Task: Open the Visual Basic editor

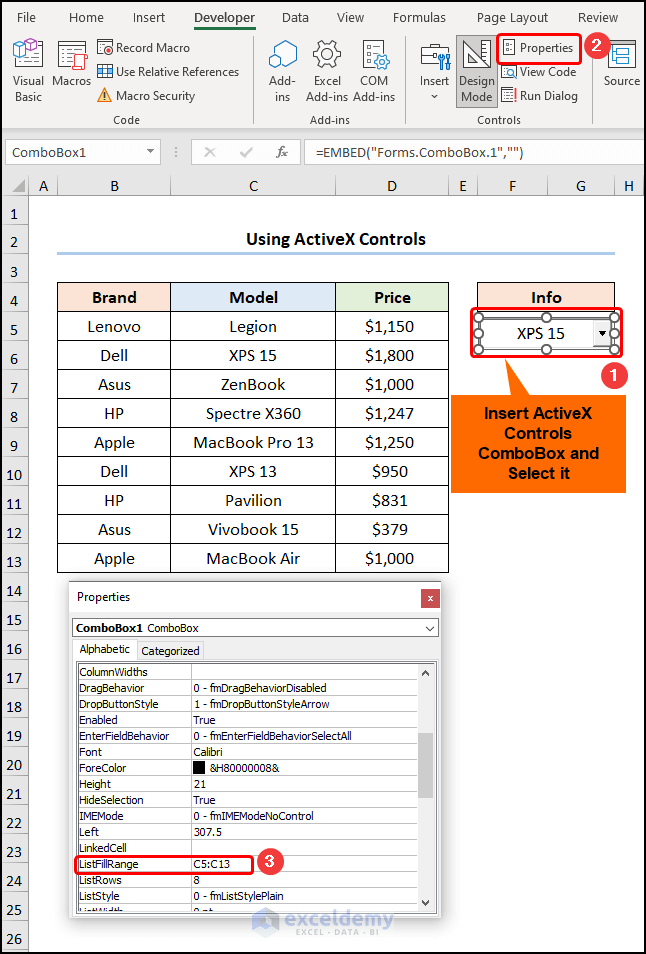Action: point(28,71)
